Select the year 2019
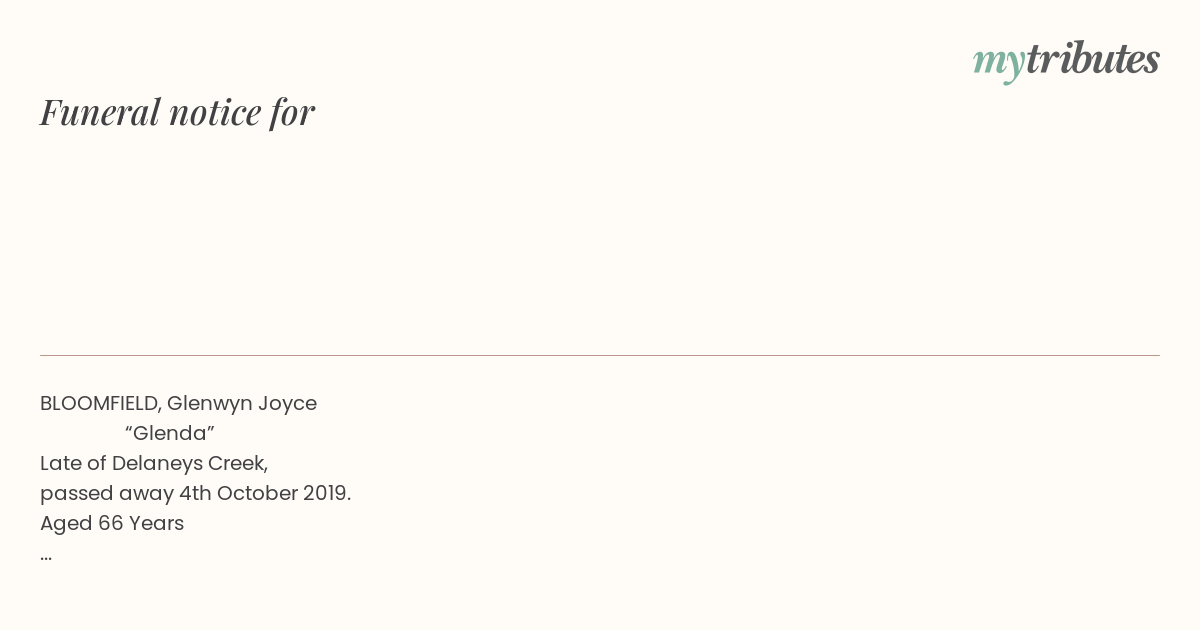 point(325,493)
